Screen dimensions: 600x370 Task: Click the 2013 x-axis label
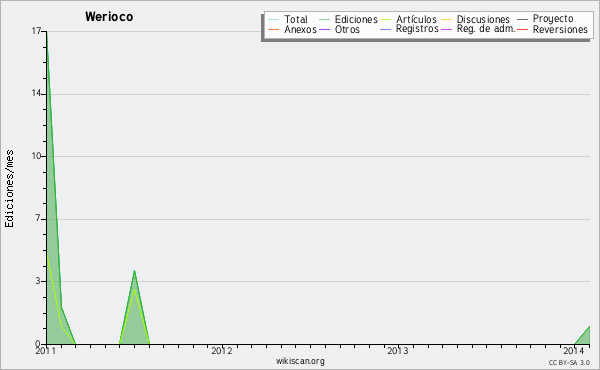click(x=398, y=350)
